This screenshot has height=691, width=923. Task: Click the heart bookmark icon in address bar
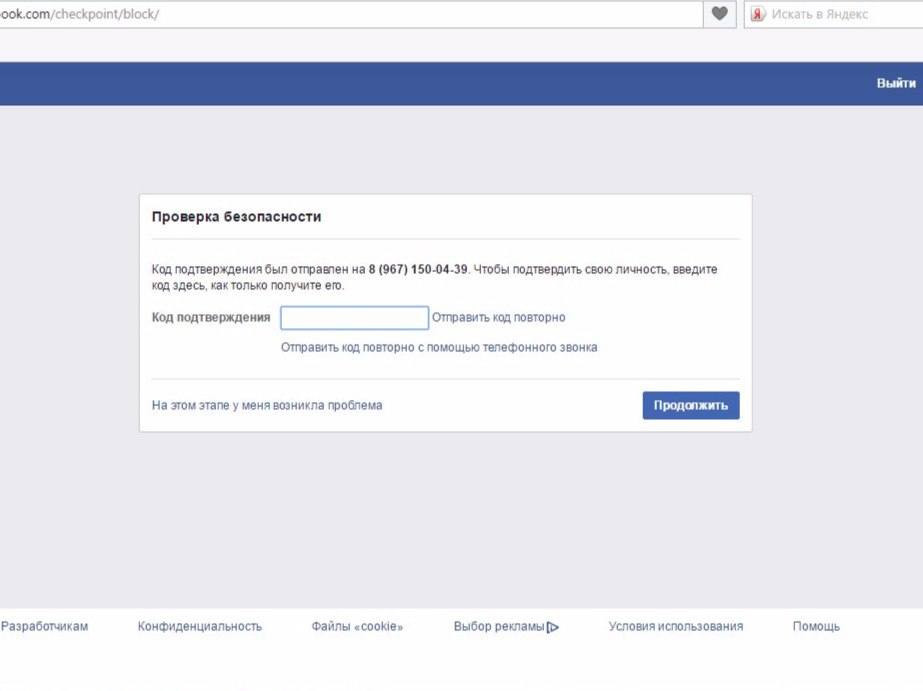[719, 14]
